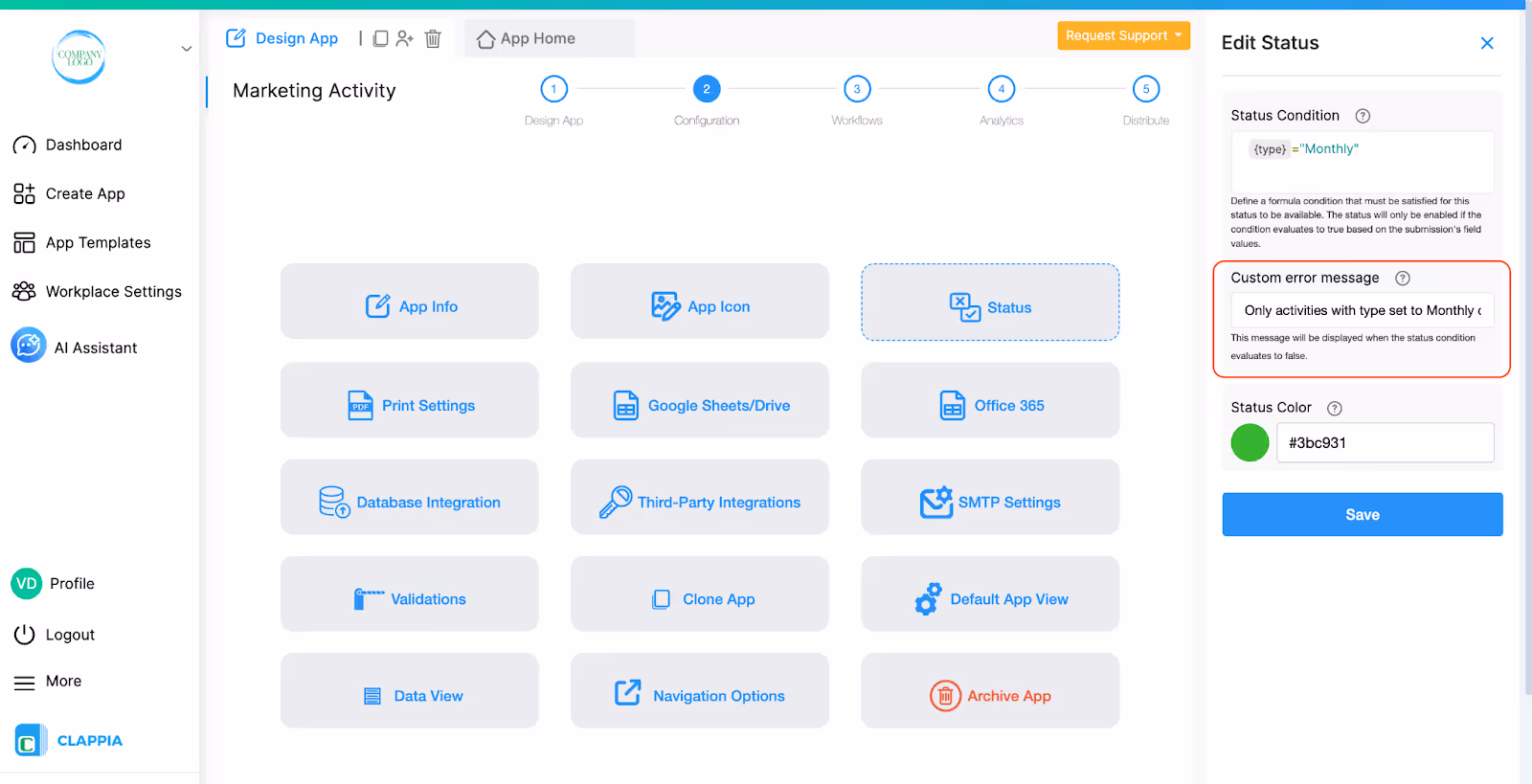The height and width of the screenshot is (784, 1532).
Task: Click the VD profile avatar
Action: 27,583
